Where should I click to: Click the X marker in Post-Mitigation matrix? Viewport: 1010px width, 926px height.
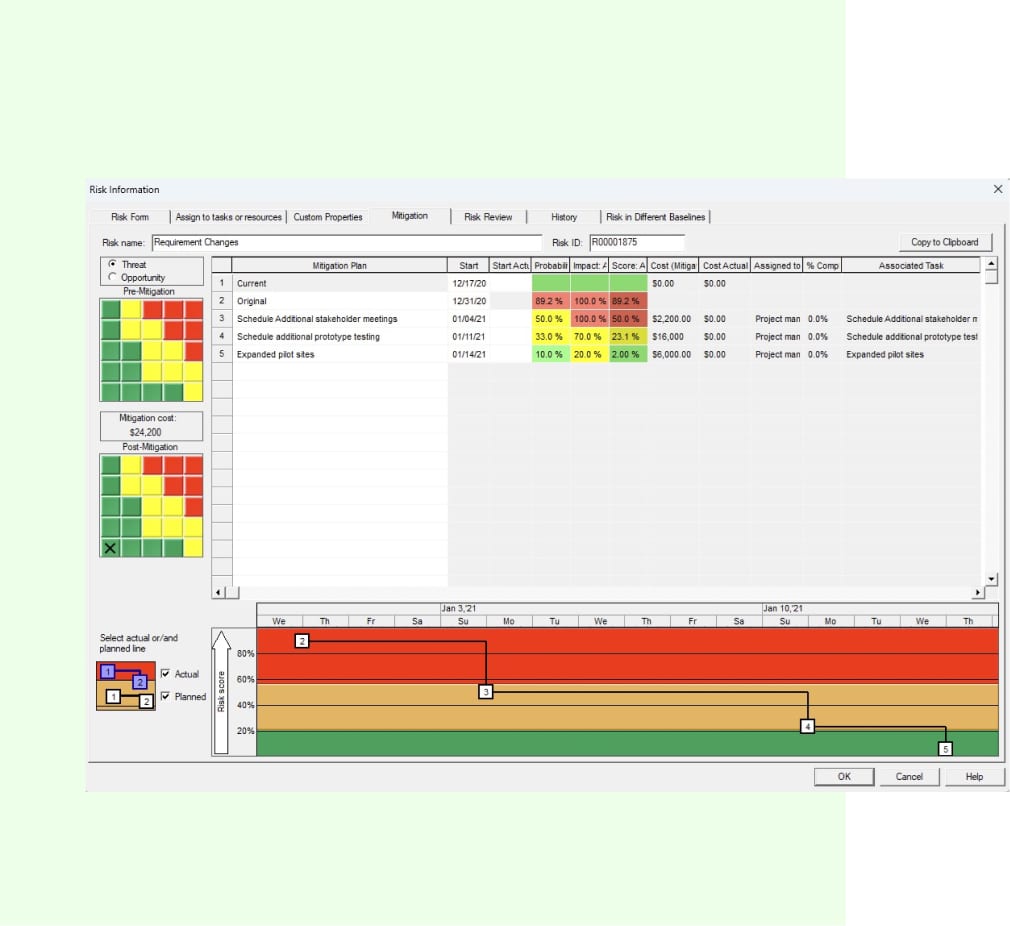(x=110, y=548)
